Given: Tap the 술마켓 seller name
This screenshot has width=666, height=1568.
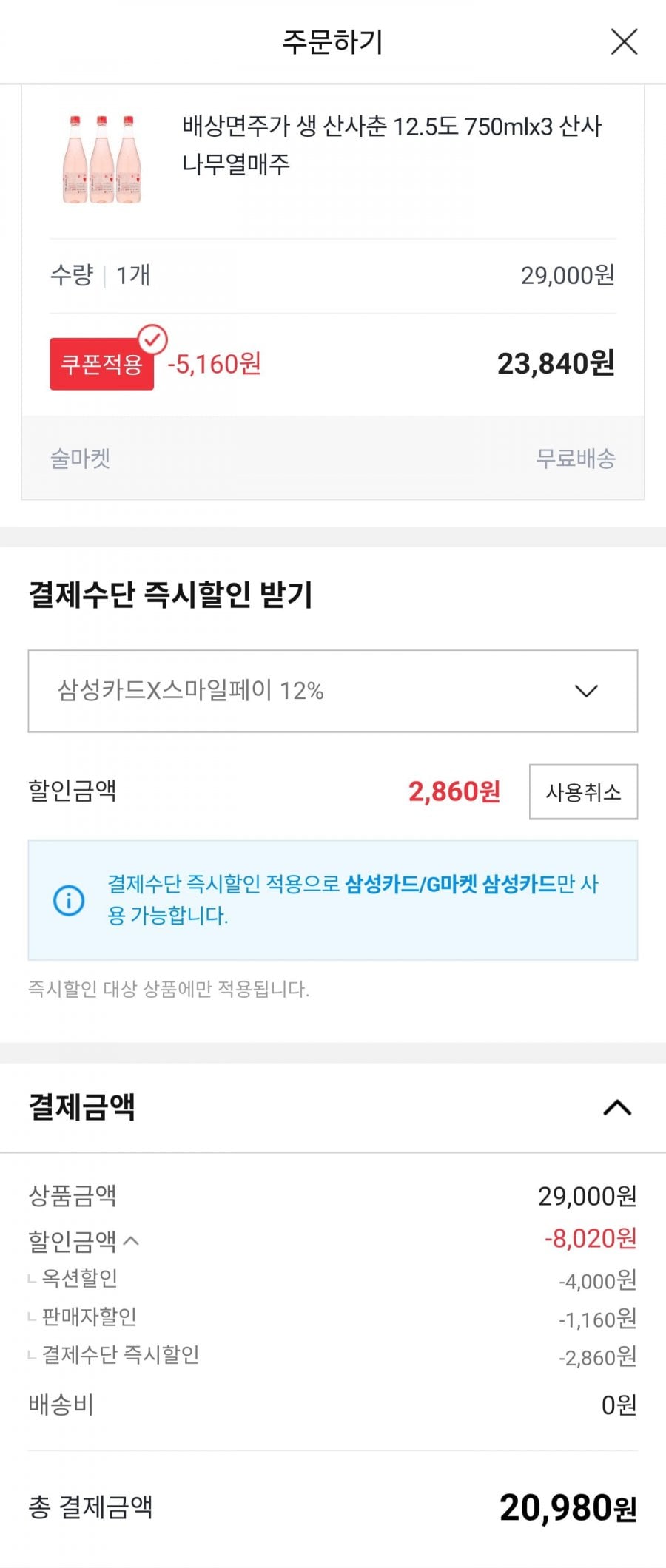Looking at the screenshot, I should [81, 459].
